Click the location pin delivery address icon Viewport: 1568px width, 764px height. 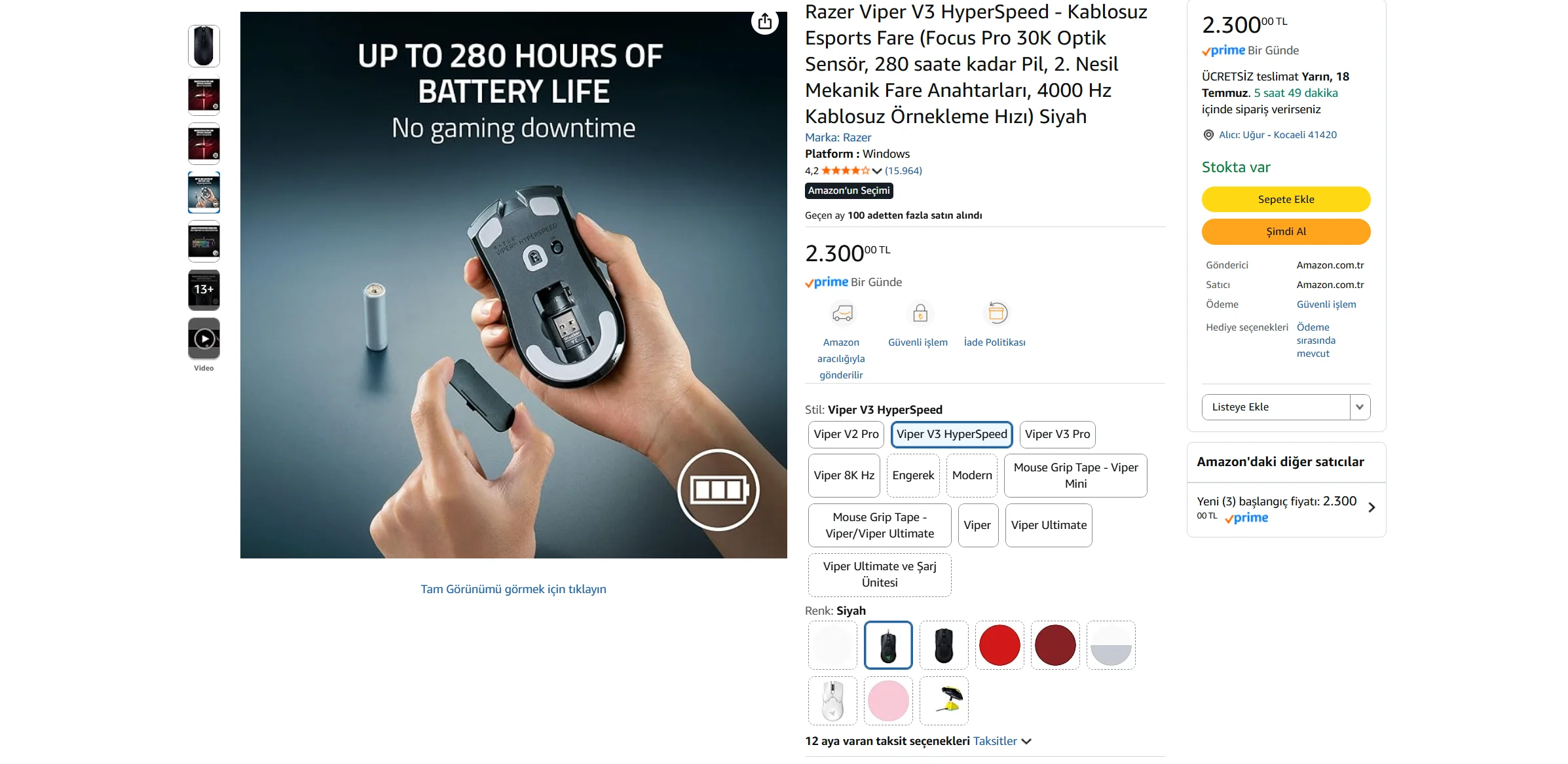click(x=1208, y=135)
